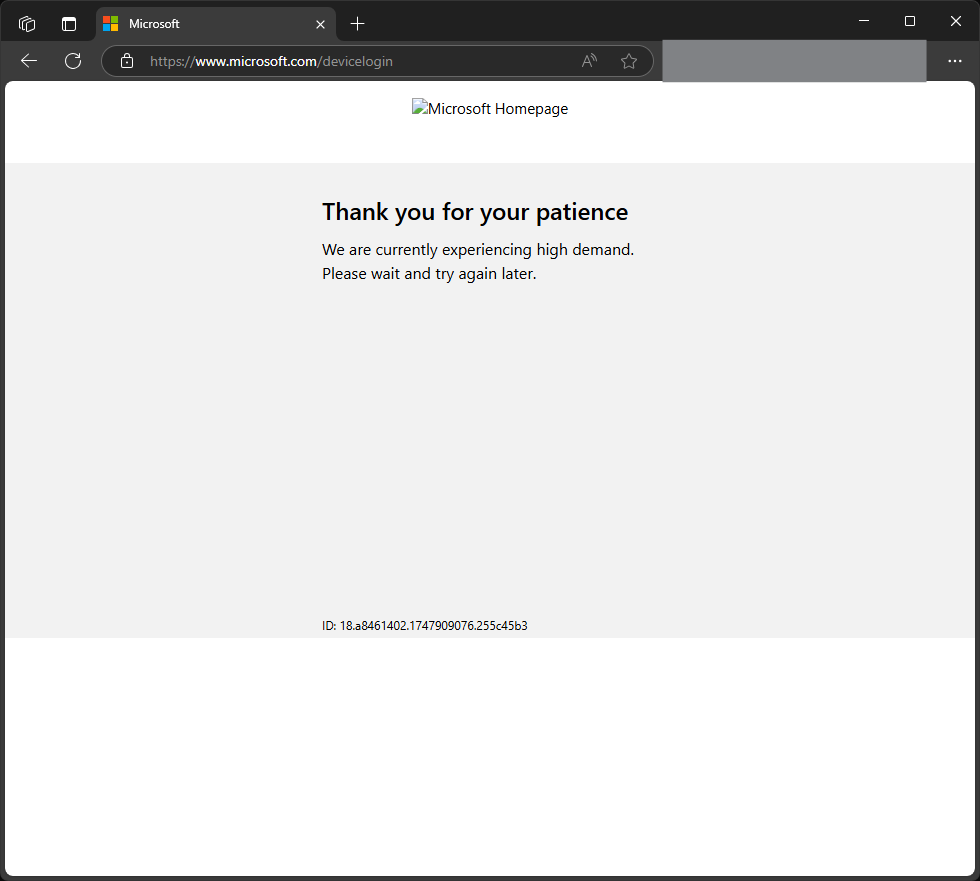Screen dimensions: 980x881
Task: Click the 'We are currently experiencing high demand.' text
Action: [x=478, y=249]
